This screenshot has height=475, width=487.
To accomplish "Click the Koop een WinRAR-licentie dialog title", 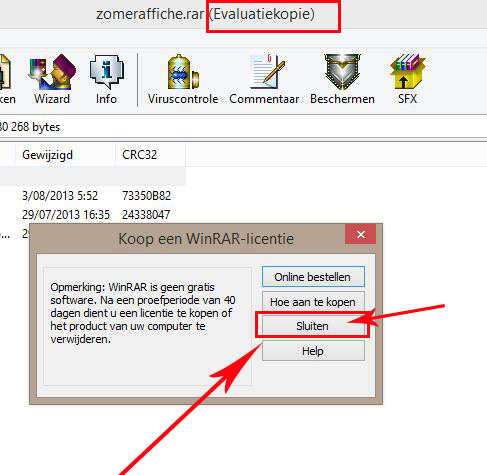I will click(206, 239).
